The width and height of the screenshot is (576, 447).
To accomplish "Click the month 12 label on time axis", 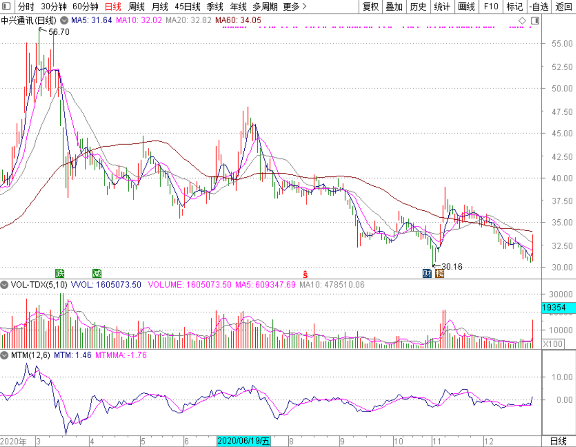I will pyautogui.click(x=489, y=441).
